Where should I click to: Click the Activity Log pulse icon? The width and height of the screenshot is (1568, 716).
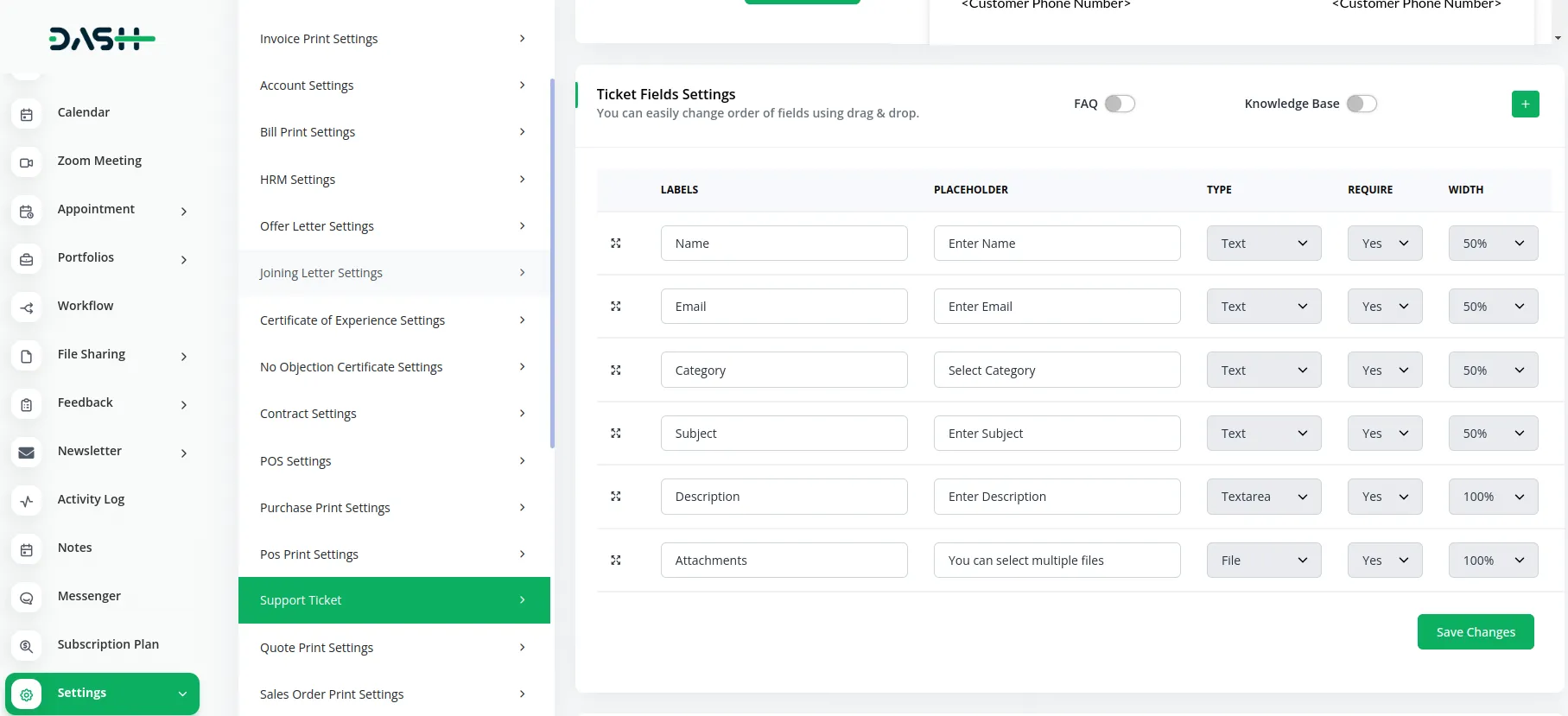coord(27,501)
